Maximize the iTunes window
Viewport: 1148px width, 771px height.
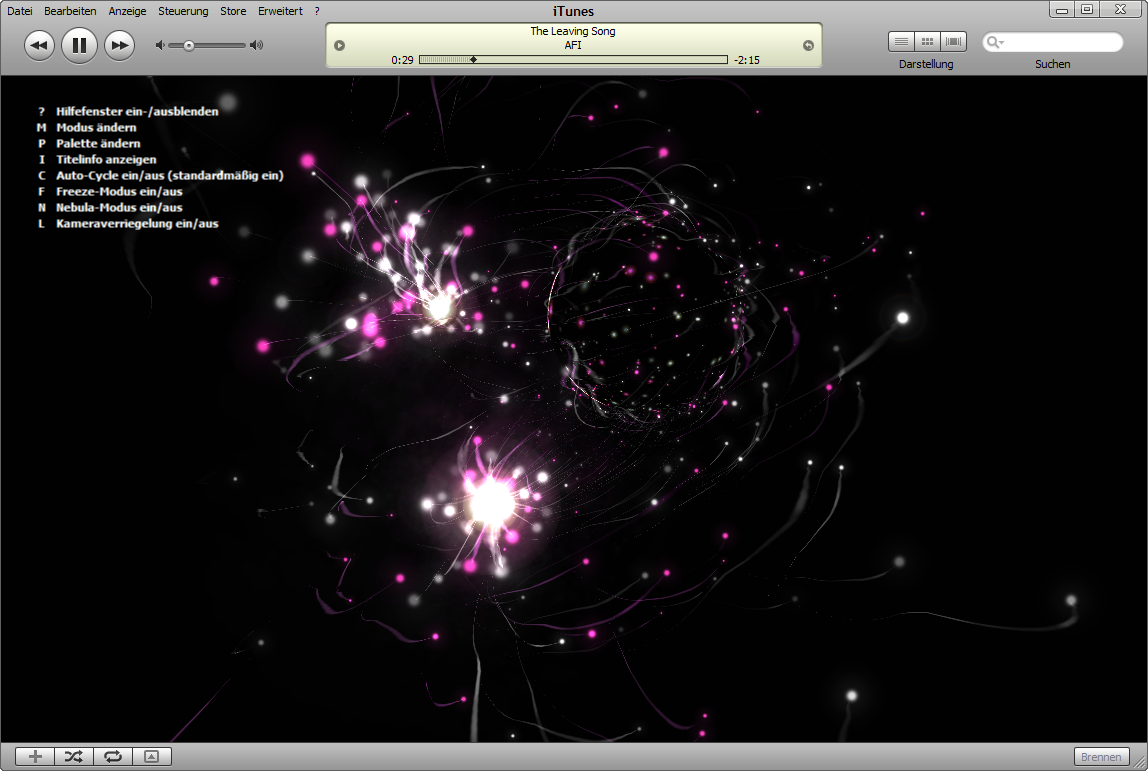pos(1087,10)
